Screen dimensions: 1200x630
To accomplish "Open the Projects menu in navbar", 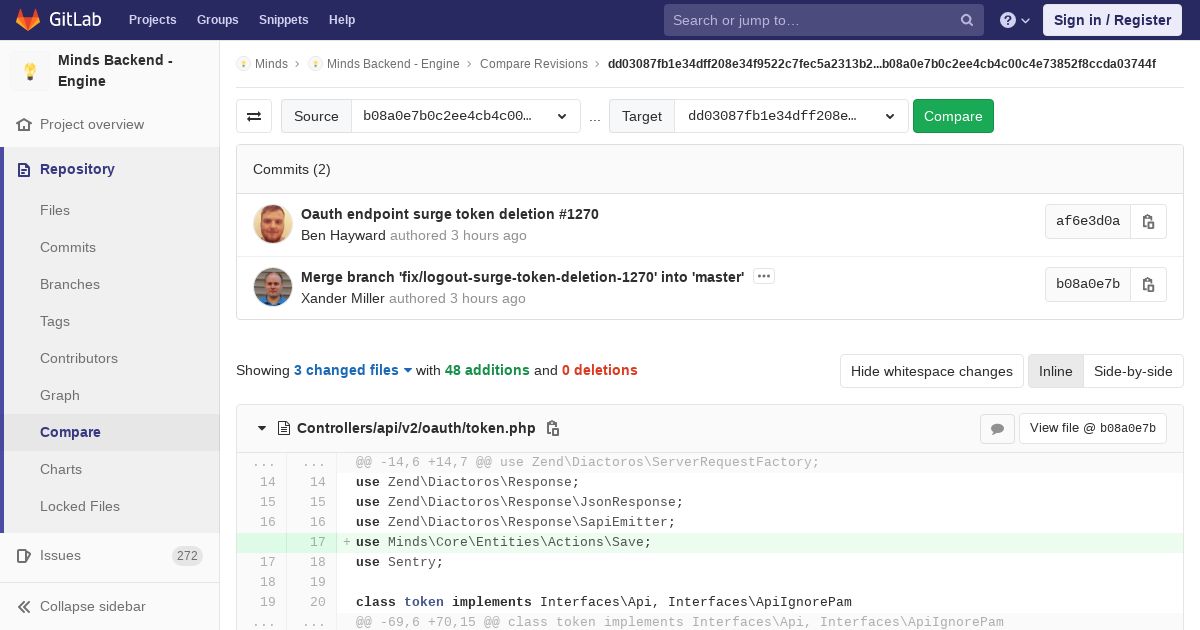I will pyautogui.click(x=152, y=20).
